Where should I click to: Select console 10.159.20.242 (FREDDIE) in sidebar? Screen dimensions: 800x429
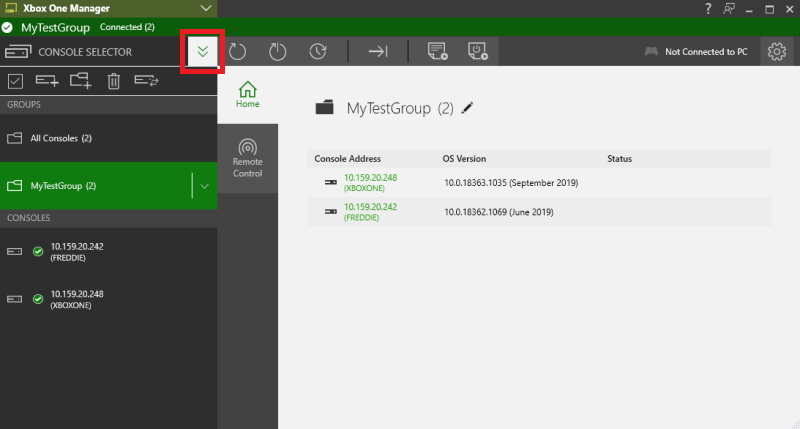109,252
